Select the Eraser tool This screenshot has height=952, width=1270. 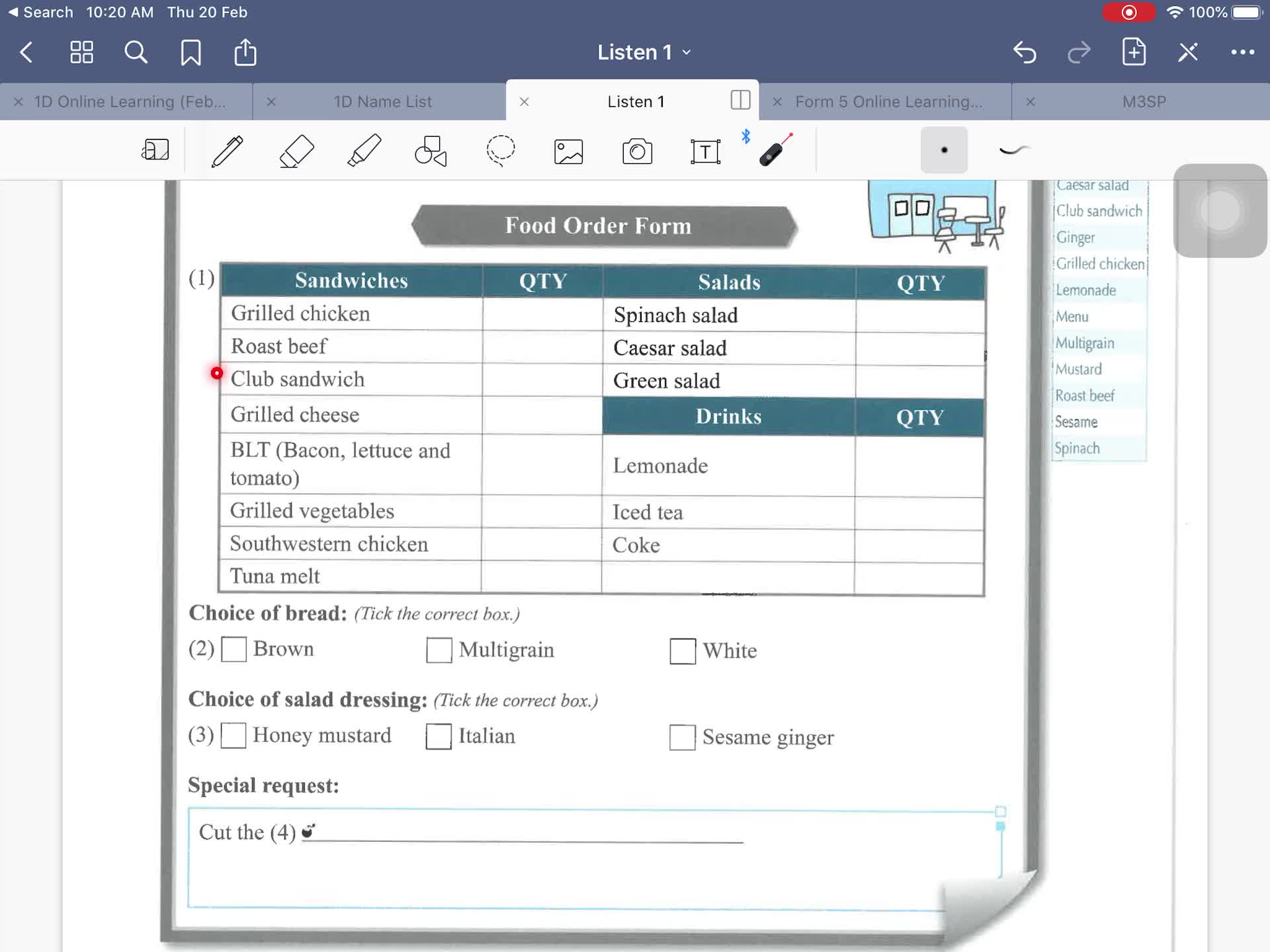(x=297, y=151)
